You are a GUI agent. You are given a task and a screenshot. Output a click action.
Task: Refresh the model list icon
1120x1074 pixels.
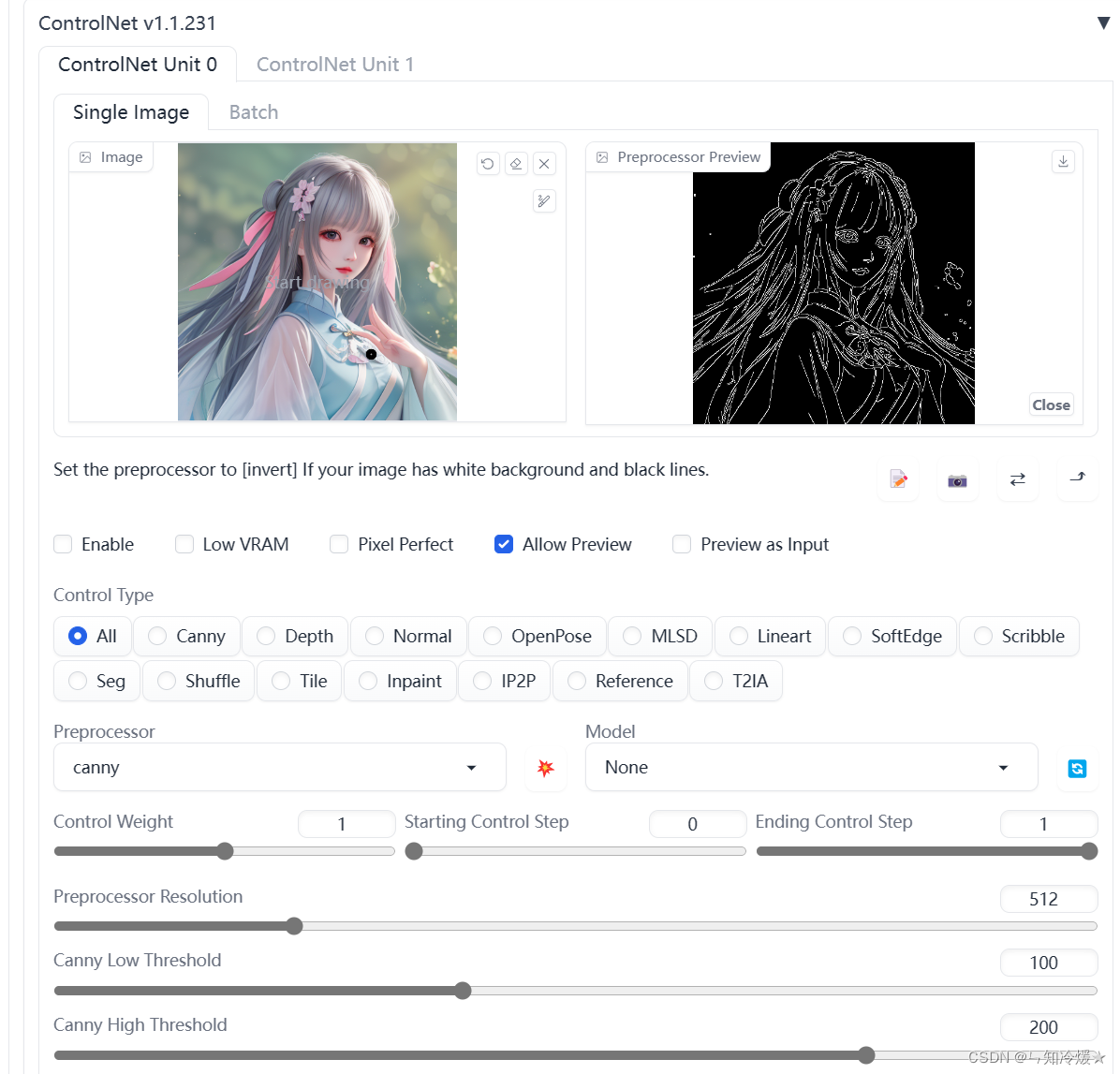(1077, 769)
